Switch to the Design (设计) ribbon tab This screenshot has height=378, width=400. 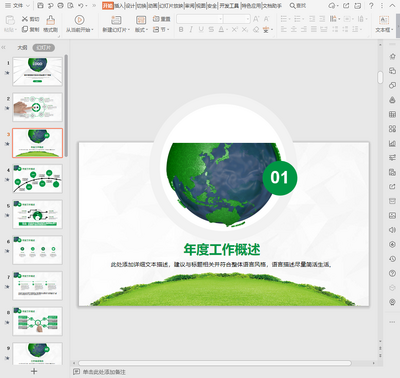pos(130,6)
